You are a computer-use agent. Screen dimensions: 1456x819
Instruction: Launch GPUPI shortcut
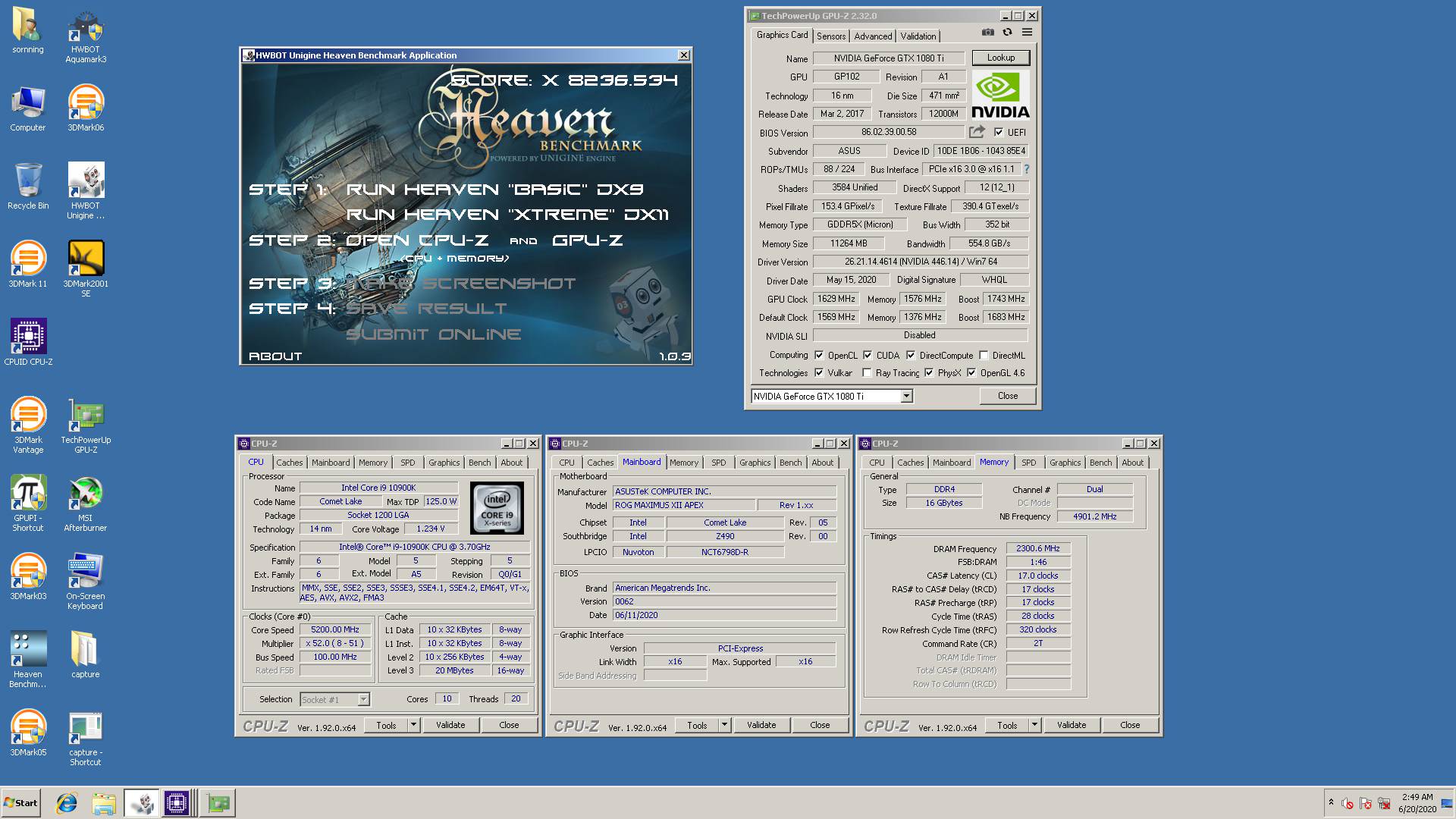click(x=28, y=504)
